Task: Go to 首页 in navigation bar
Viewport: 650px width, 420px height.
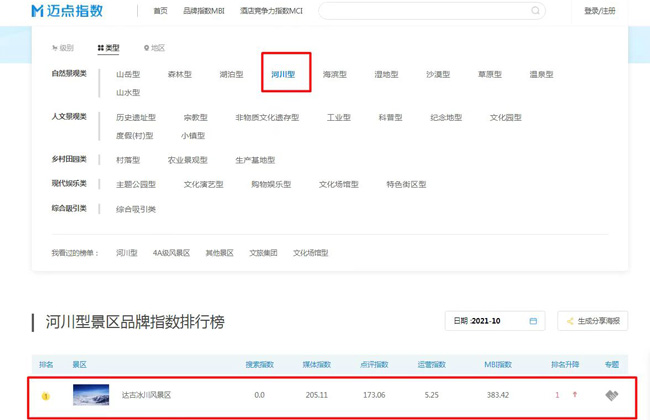Action: [160, 11]
